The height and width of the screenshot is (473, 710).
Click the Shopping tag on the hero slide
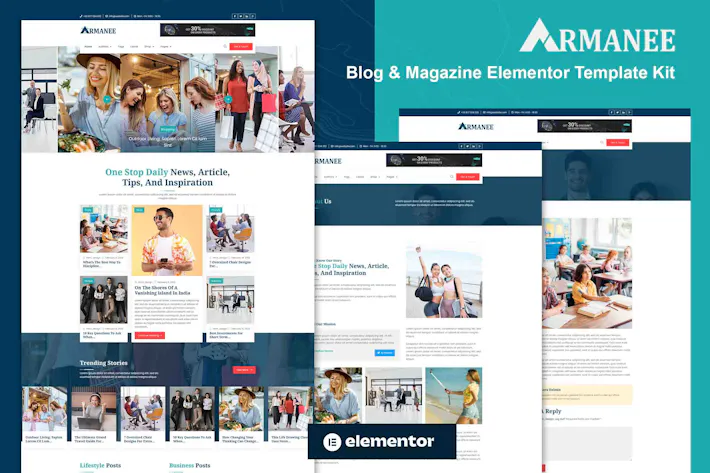[x=168, y=129]
